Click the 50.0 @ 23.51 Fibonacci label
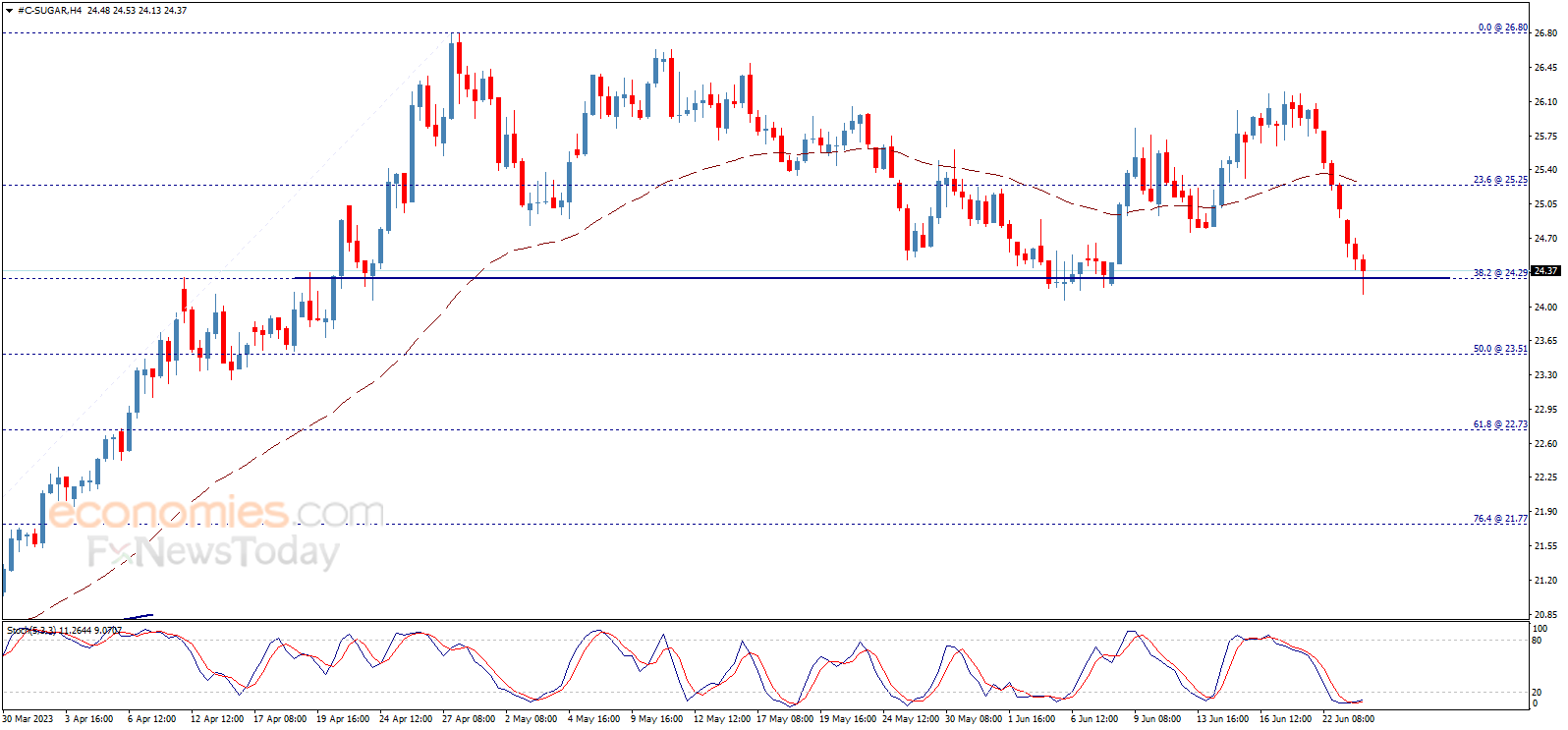 1500,349
